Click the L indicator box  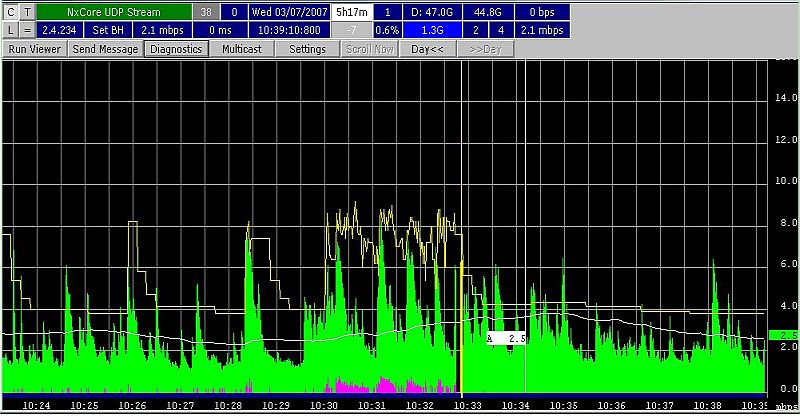point(11,30)
